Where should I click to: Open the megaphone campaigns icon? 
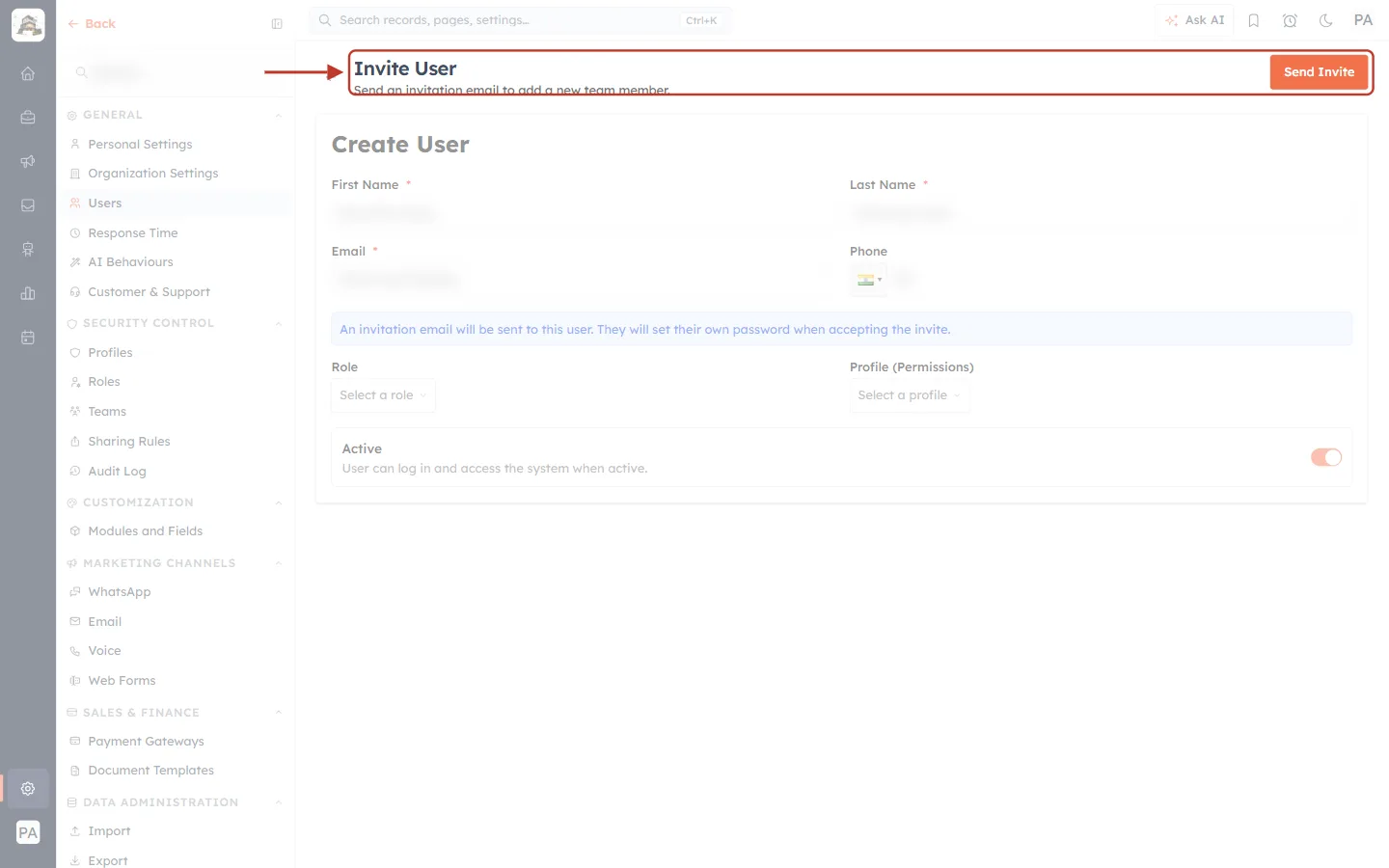click(x=28, y=161)
